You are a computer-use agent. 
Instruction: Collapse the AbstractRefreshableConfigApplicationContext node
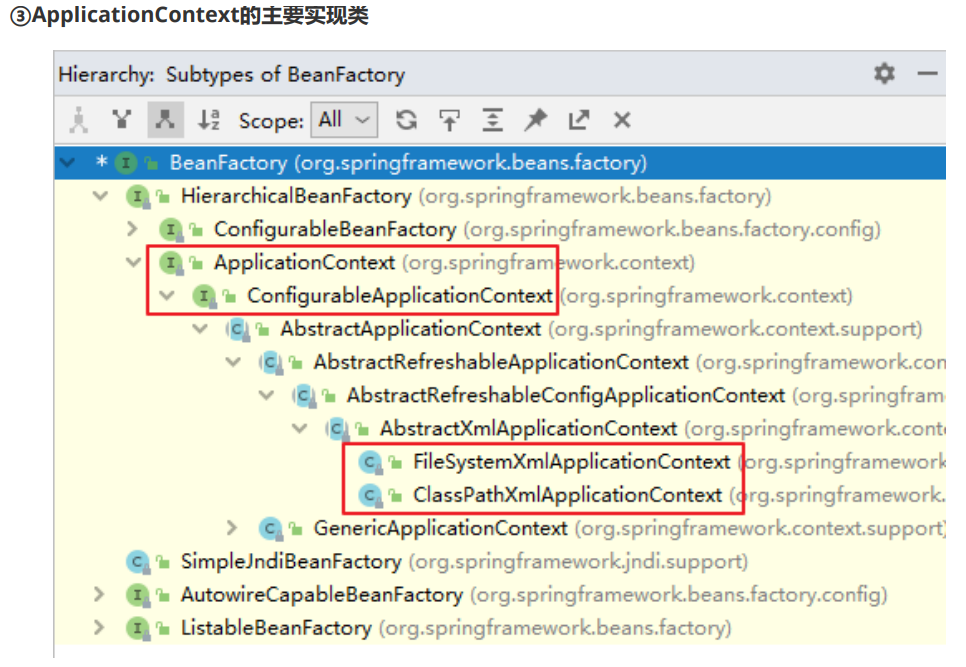click(267, 395)
